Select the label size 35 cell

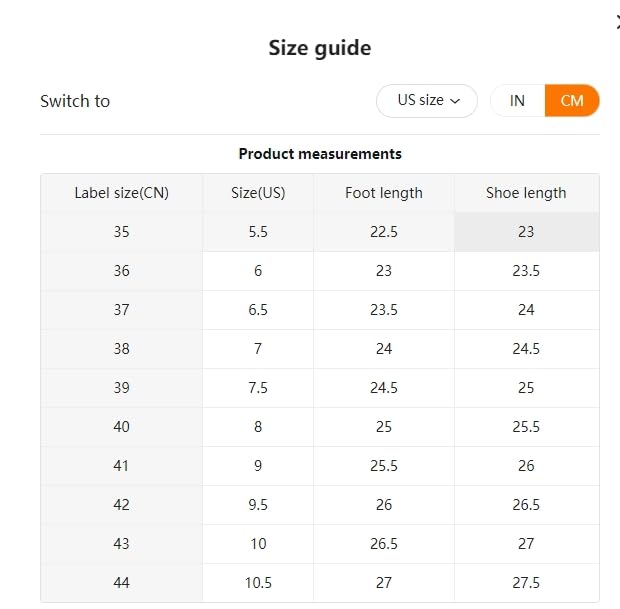(121, 232)
